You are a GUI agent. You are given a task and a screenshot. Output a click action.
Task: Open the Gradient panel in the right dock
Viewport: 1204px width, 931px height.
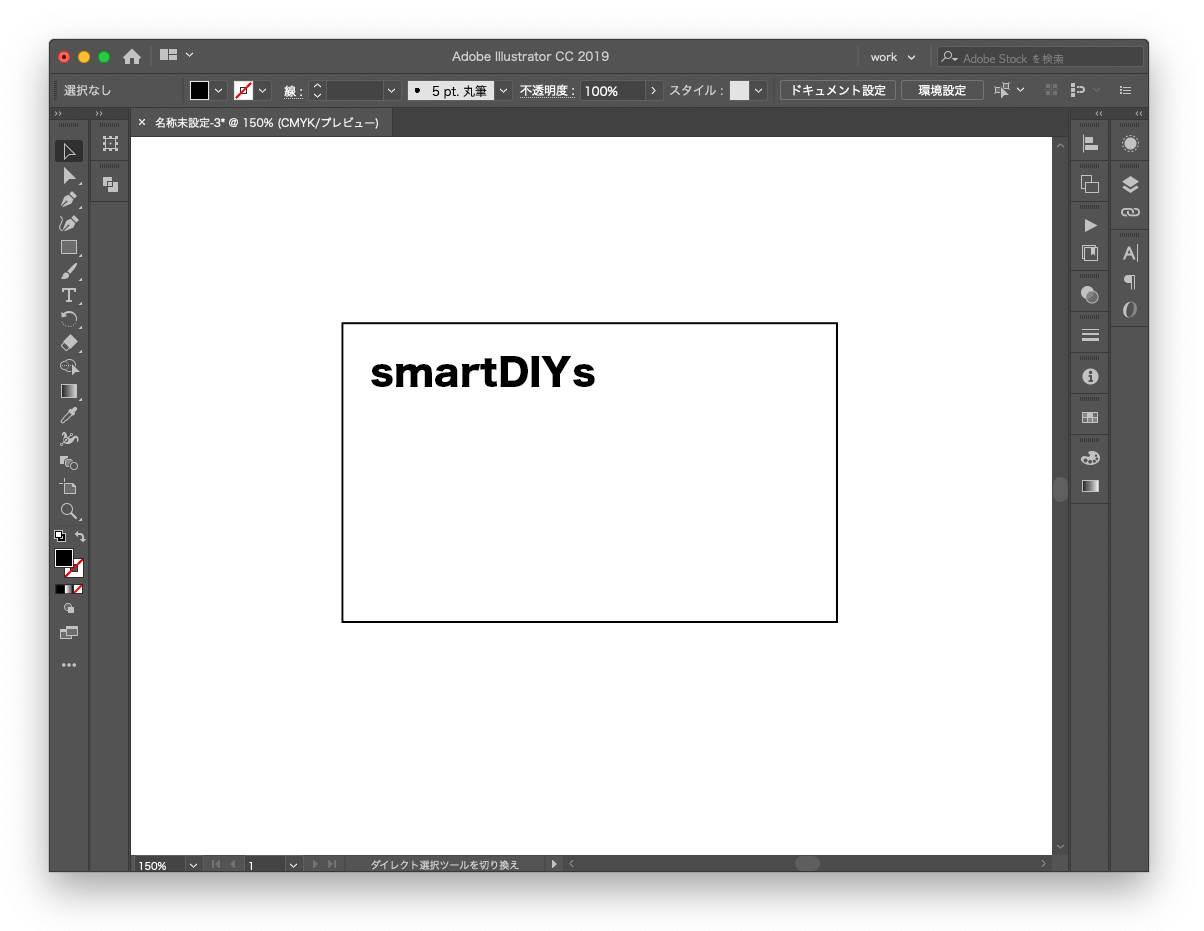(1090, 486)
